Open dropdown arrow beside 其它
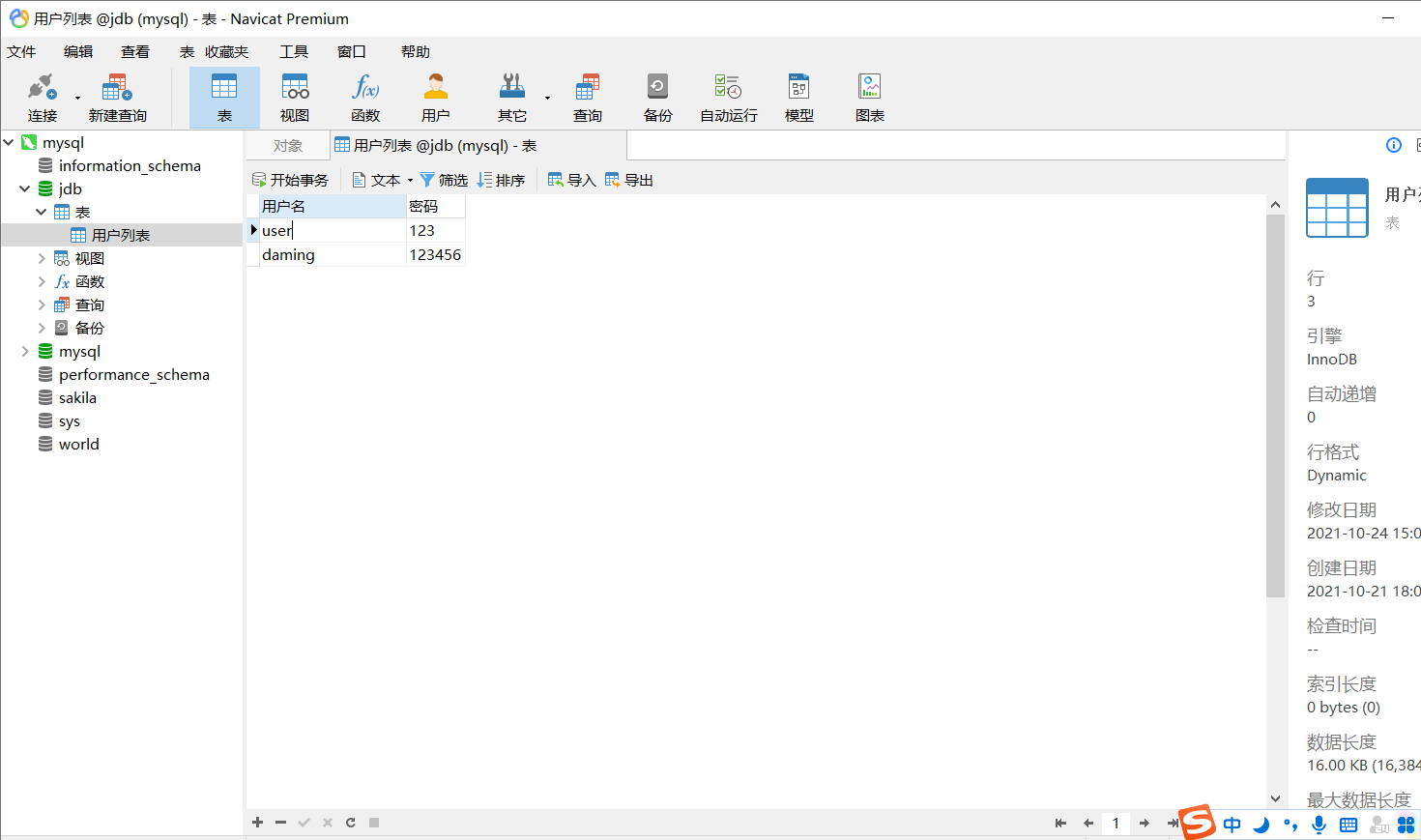The height and width of the screenshot is (840, 1421). (x=547, y=98)
